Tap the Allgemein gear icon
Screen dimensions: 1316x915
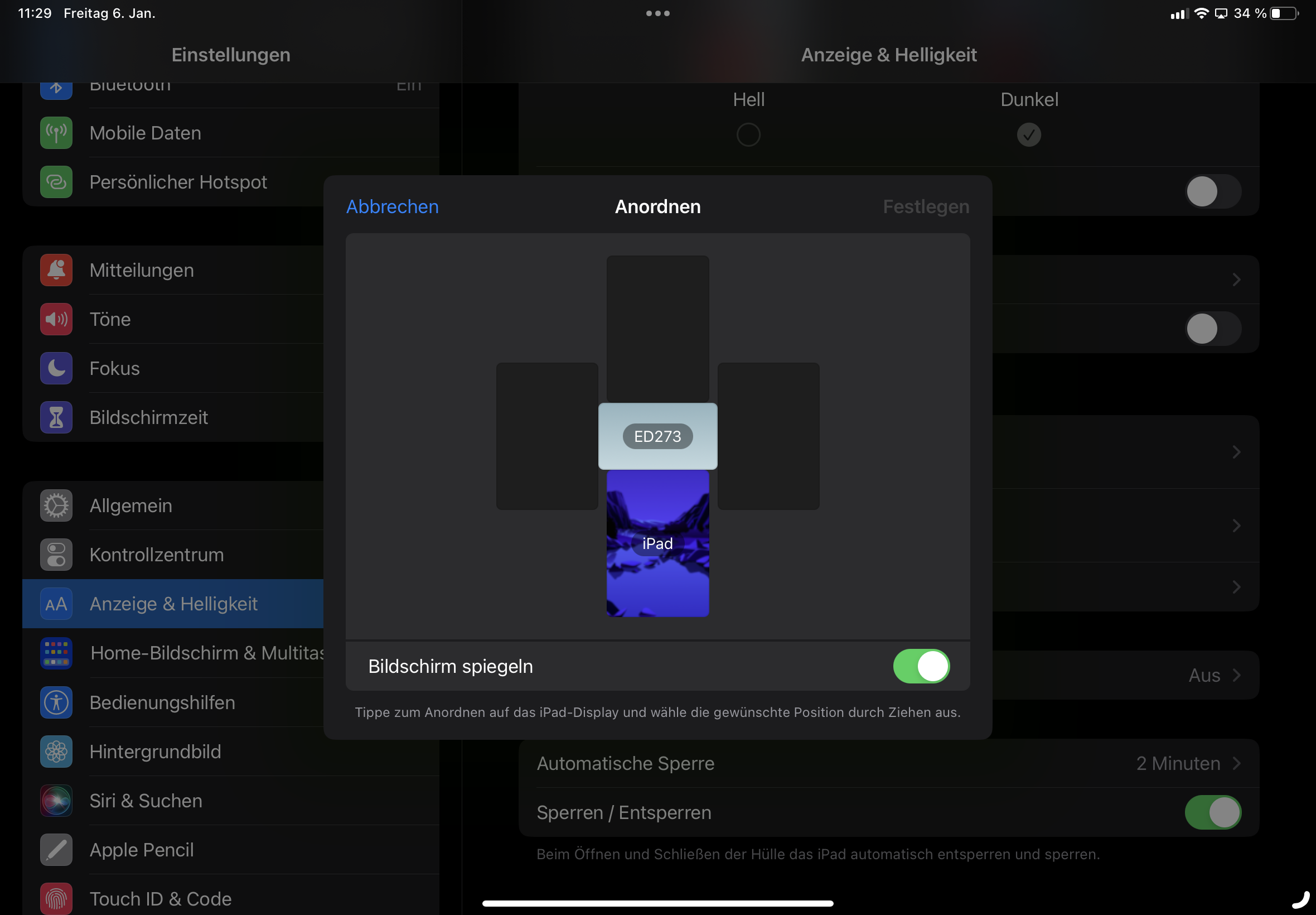tap(56, 505)
